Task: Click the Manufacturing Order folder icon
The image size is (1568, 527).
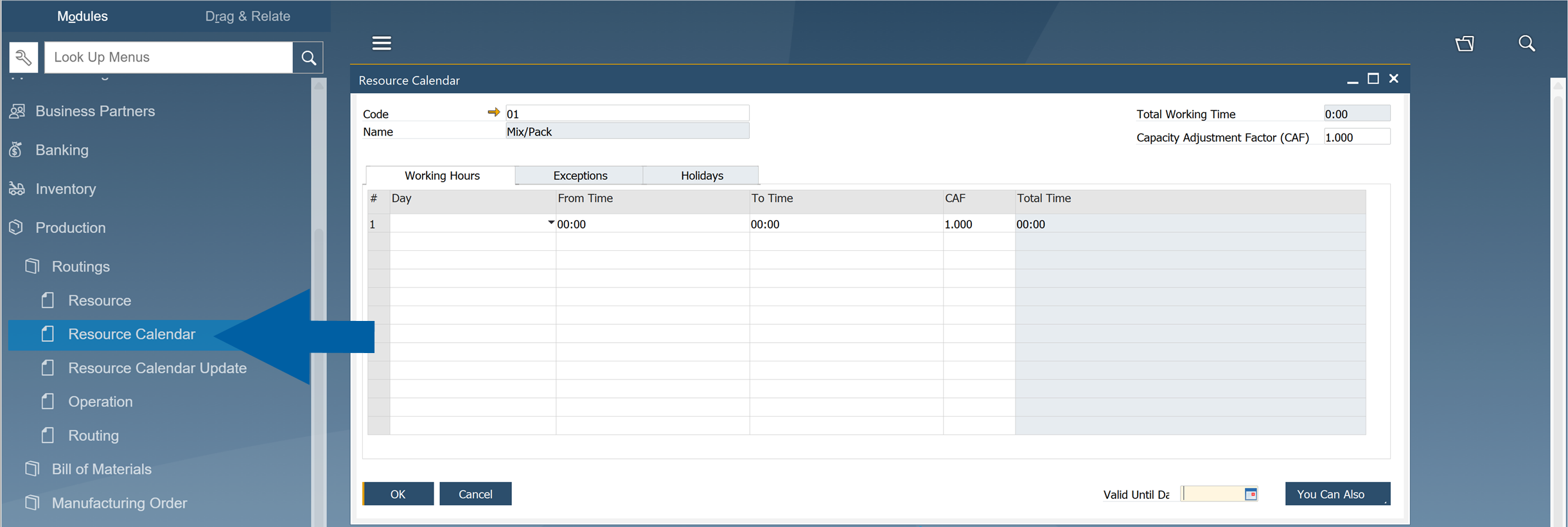Action: (32, 503)
